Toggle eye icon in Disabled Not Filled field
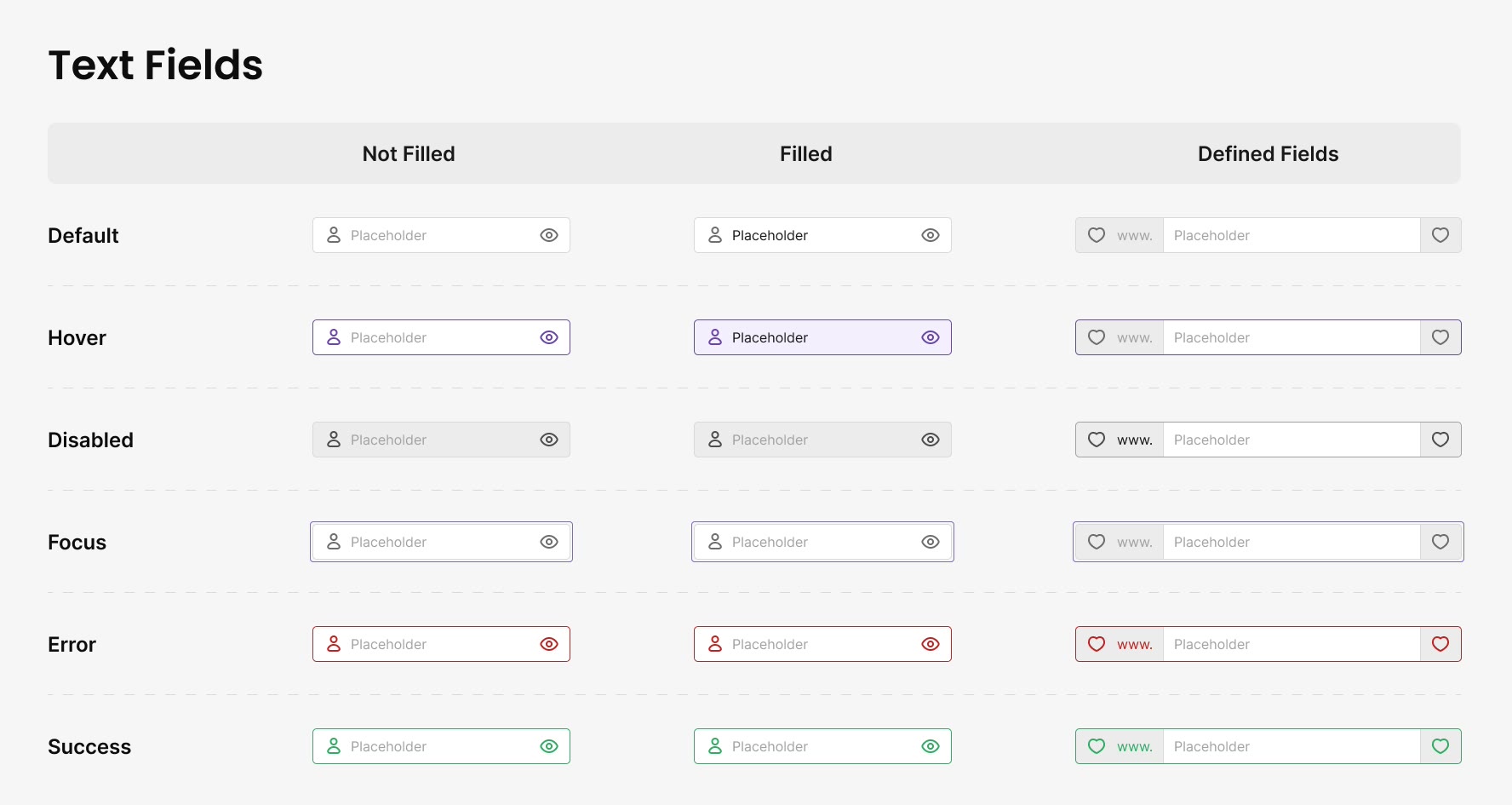The height and width of the screenshot is (805, 1512). point(549,440)
